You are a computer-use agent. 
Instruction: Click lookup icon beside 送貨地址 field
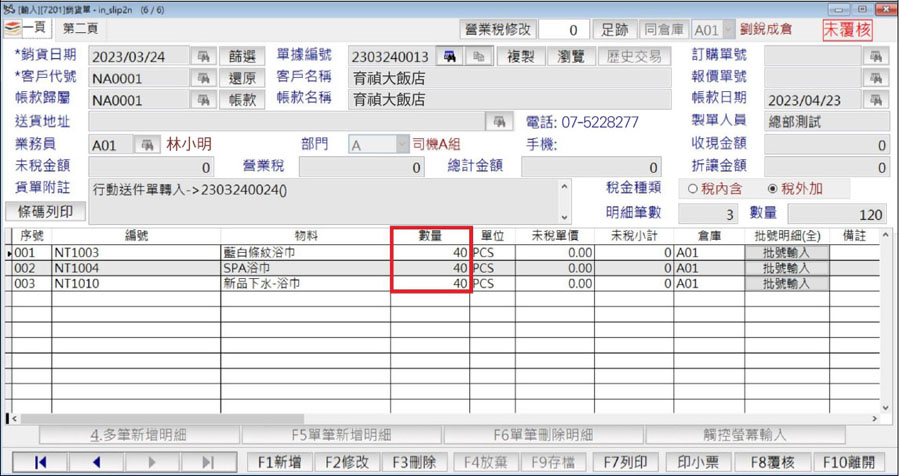(499, 121)
